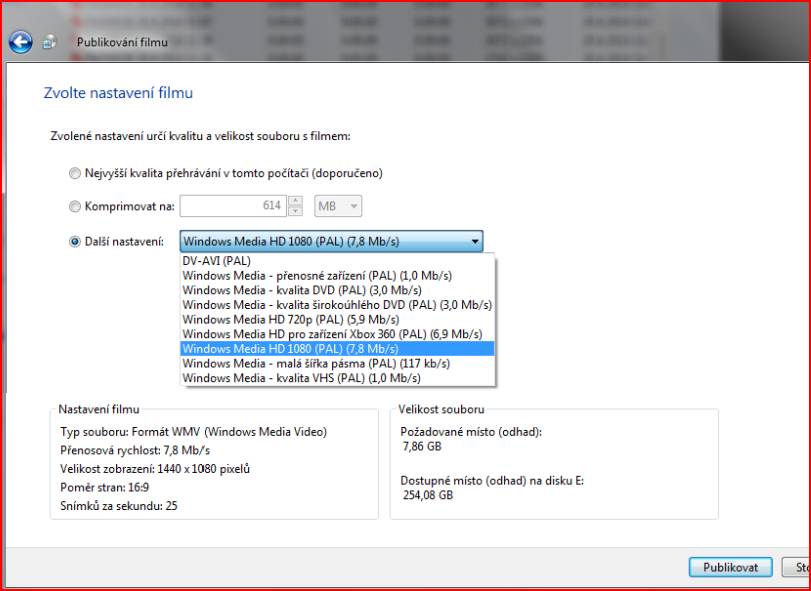Pick DV-AVI (PAL) from the list

(x=337, y=262)
